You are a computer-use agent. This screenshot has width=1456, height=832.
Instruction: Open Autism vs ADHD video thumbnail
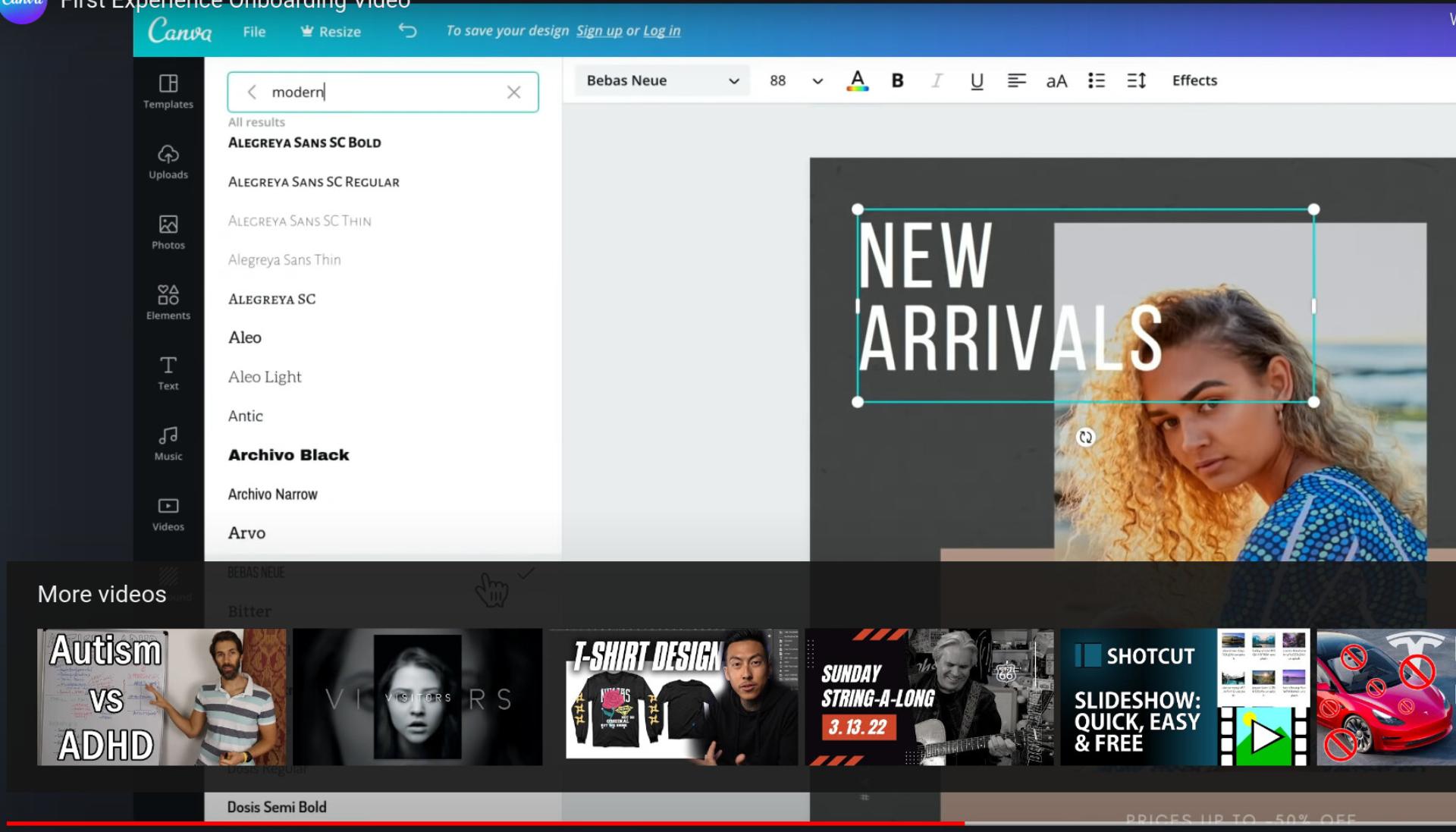click(x=162, y=697)
